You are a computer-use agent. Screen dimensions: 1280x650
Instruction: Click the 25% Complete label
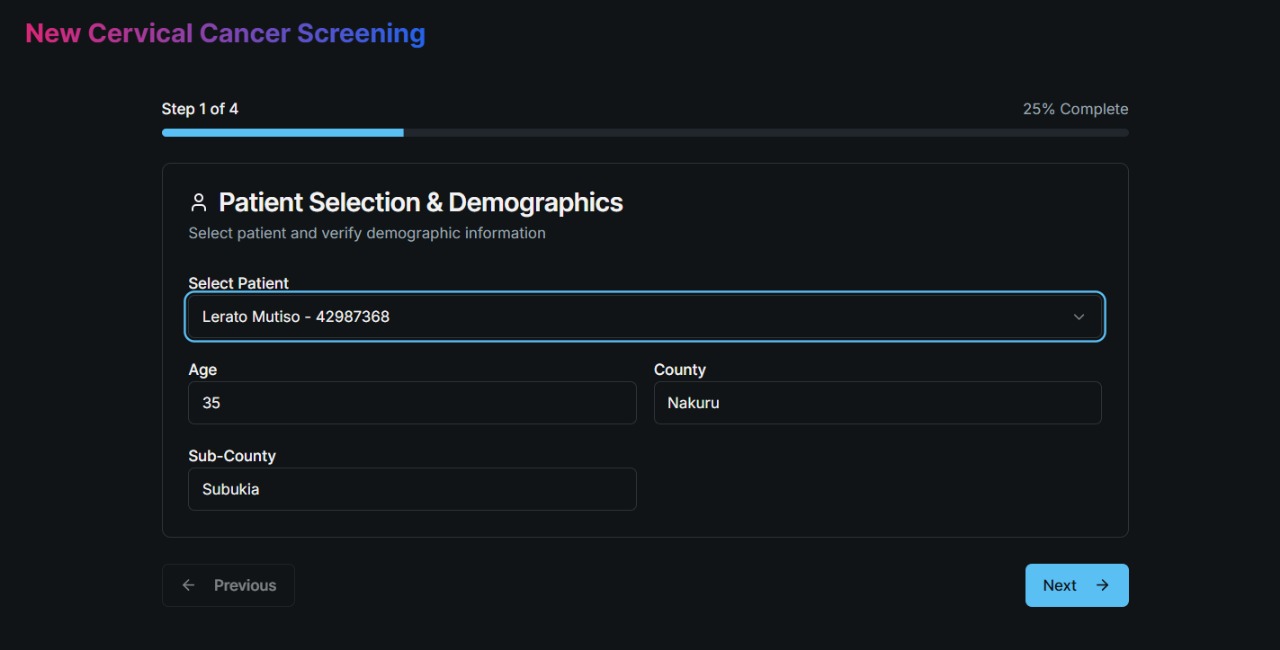[x=1075, y=109]
